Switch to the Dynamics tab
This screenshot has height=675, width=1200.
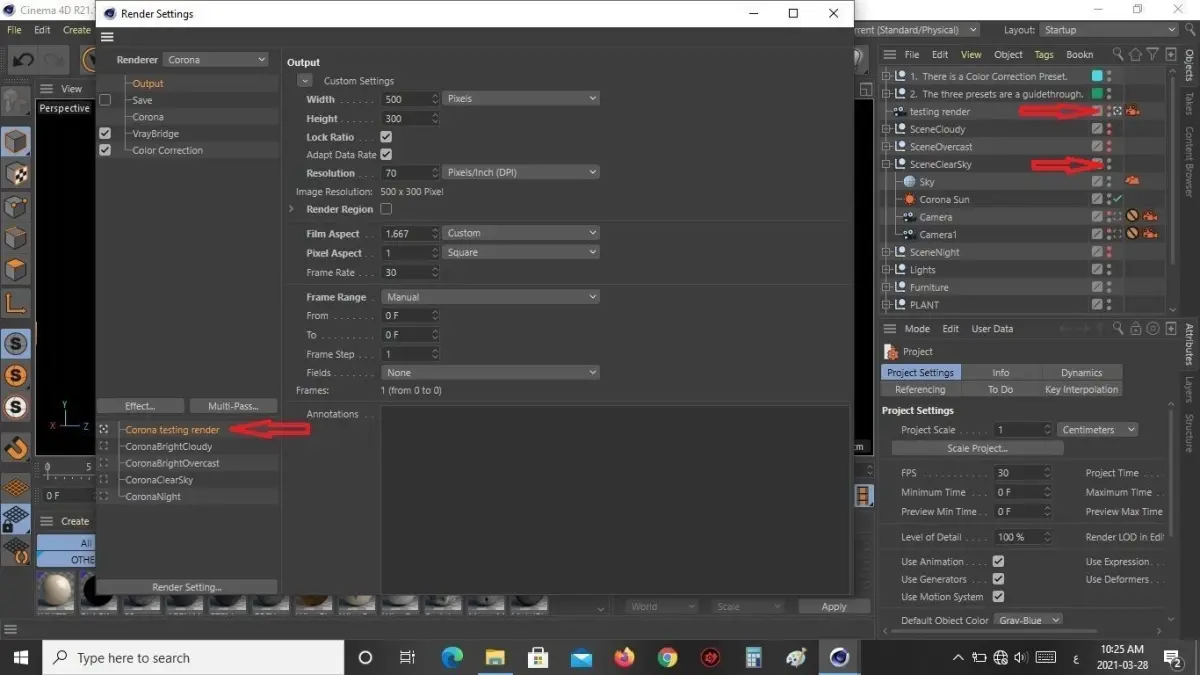pyautogui.click(x=1081, y=372)
